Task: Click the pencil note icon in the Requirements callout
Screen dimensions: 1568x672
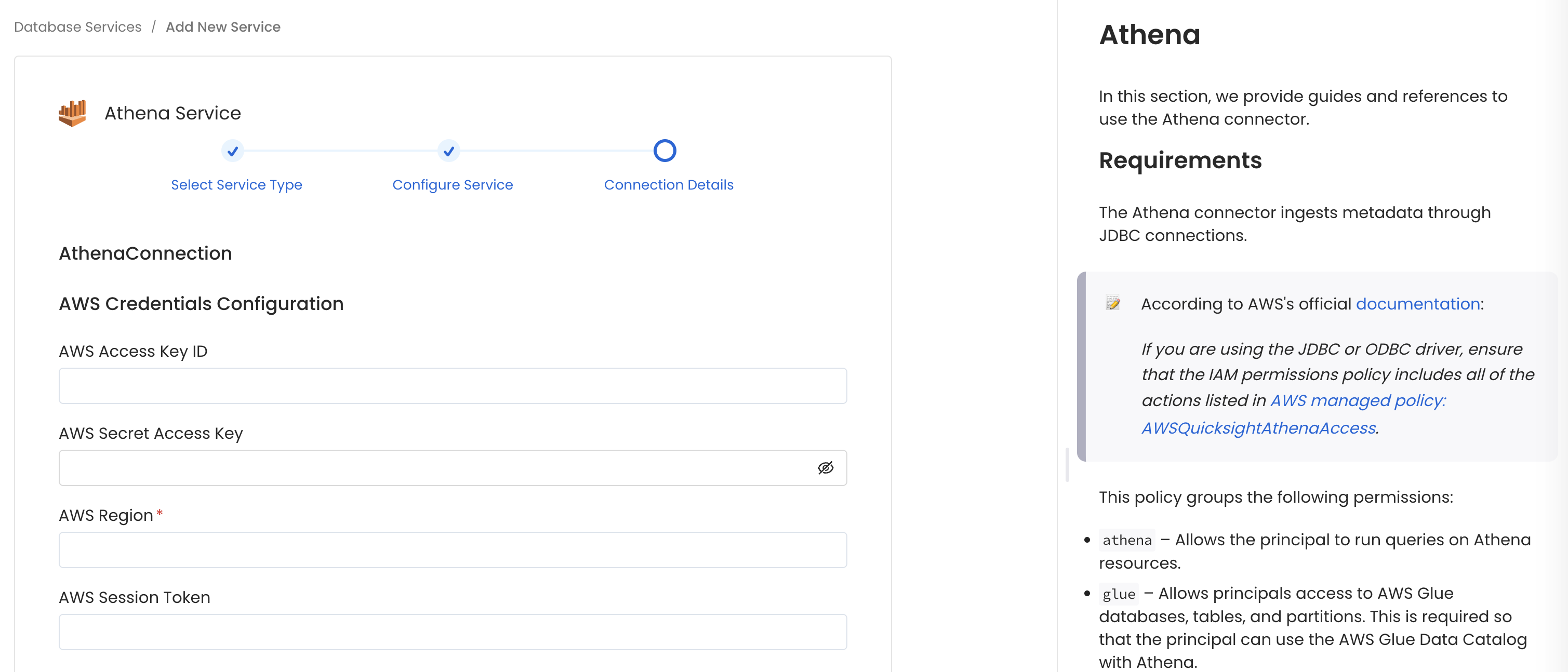Action: [1113, 303]
